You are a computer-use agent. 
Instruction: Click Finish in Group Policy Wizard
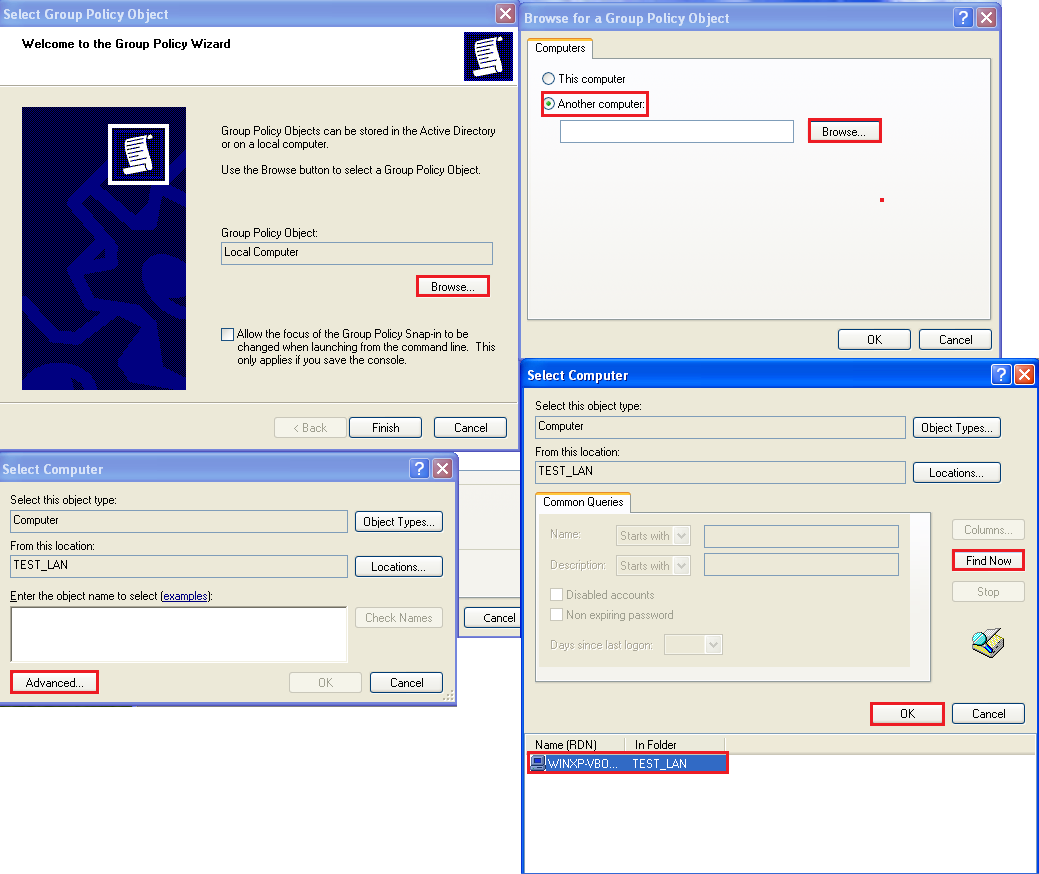(385, 427)
